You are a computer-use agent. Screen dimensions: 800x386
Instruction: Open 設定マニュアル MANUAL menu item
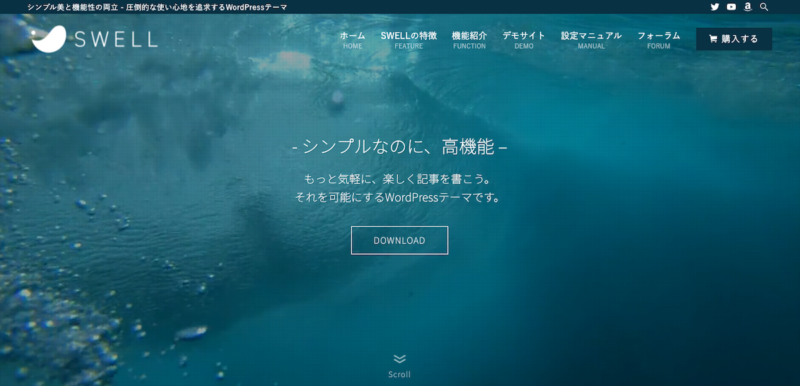[x=591, y=40]
